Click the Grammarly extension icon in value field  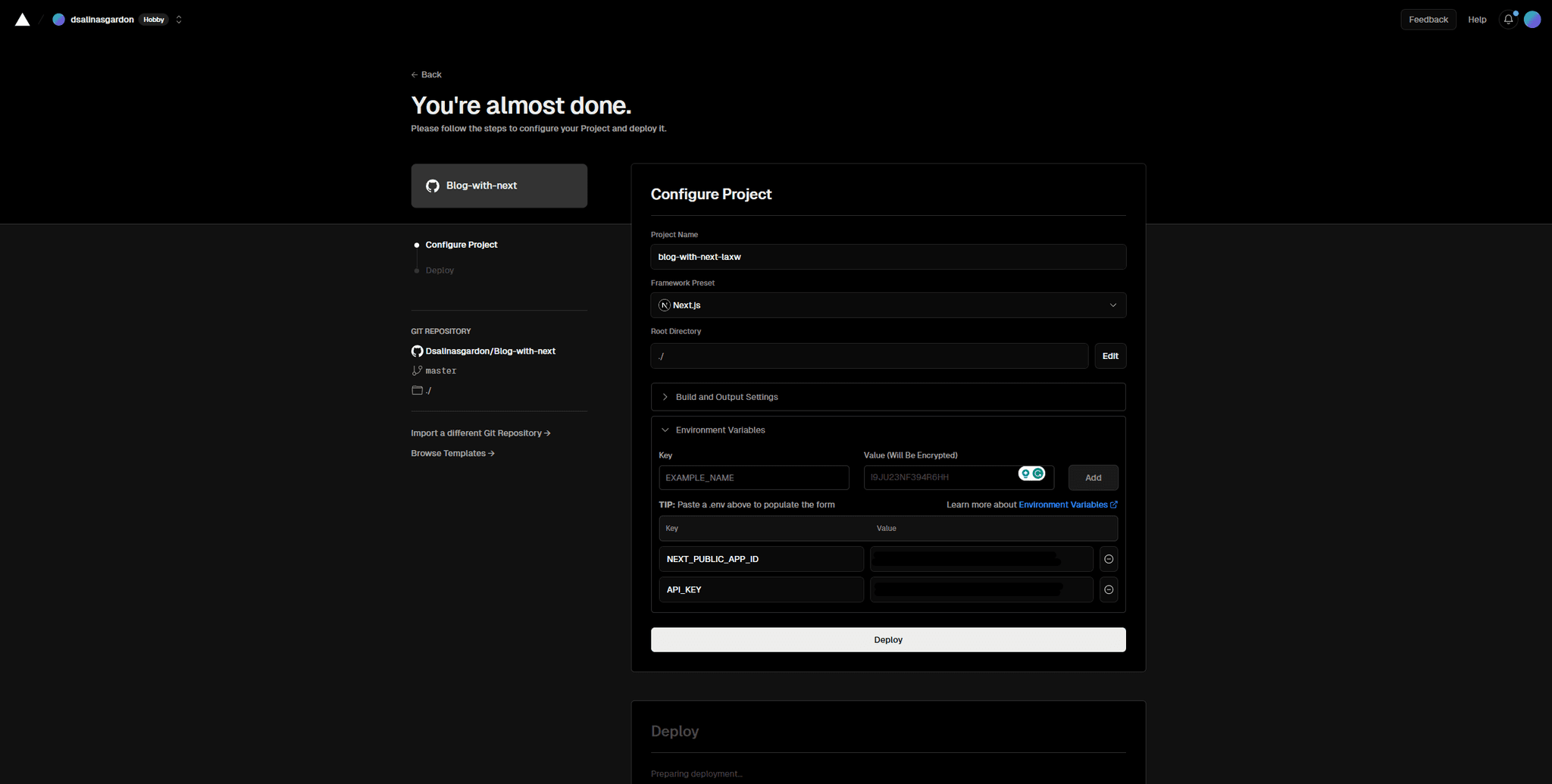pos(1038,473)
